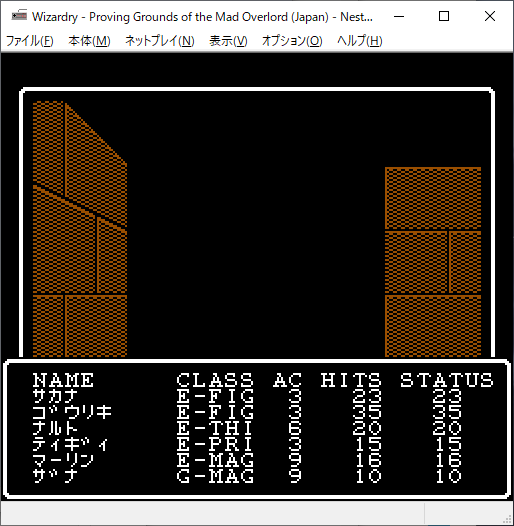This screenshot has width=514, height=526.
Task: Click the right brick wall in dungeon view
Action: pos(433,262)
